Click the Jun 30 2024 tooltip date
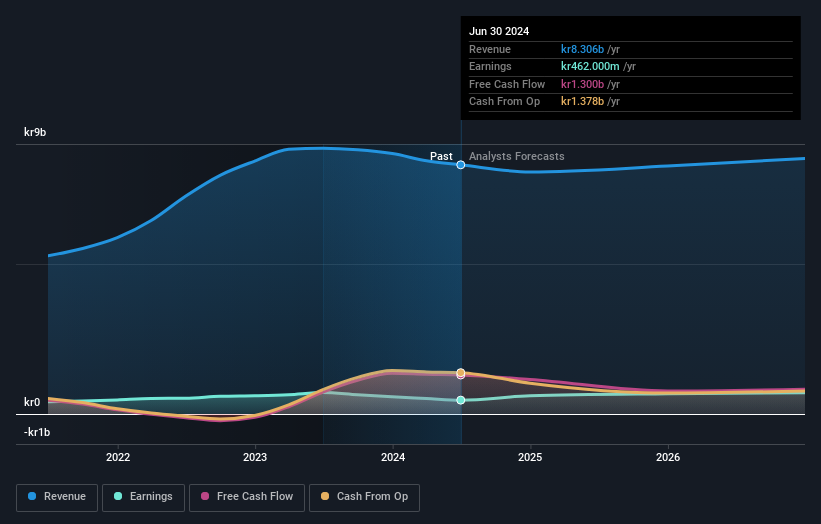821x524 pixels. coord(499,31)
